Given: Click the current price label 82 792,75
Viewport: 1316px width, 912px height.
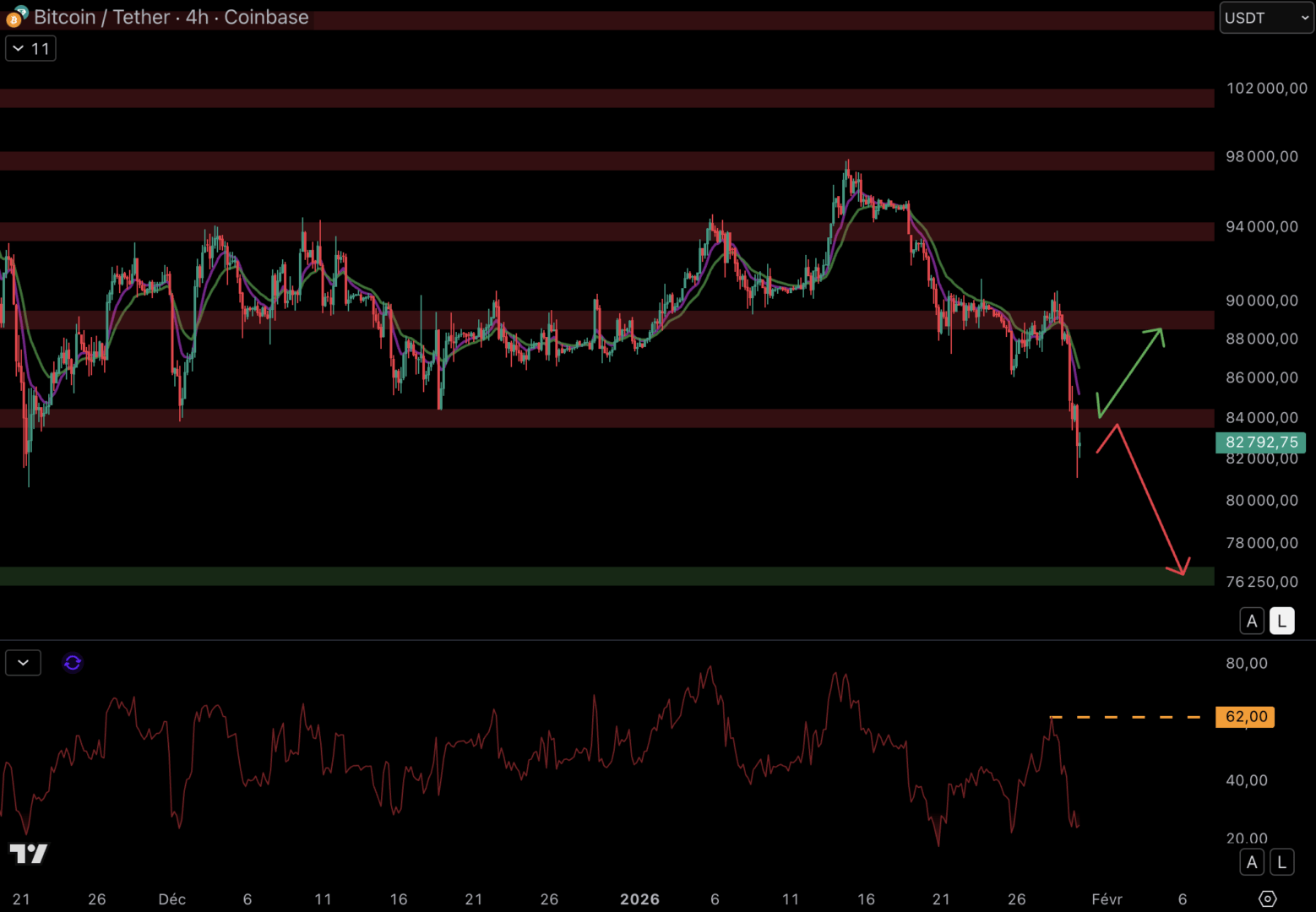Looking at the screenshot, I should pos(1261,442).
